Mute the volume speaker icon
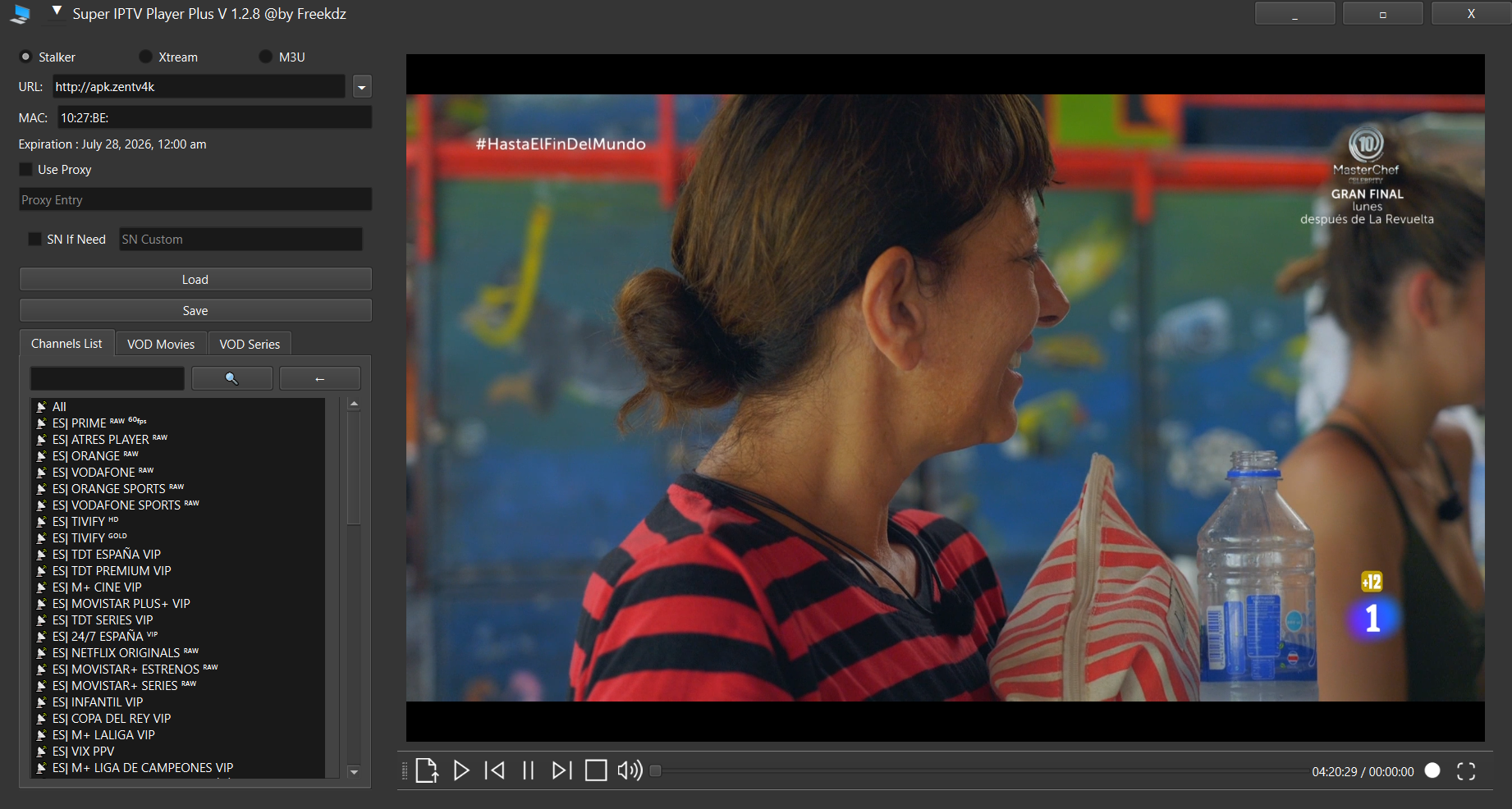 click(x=630, y=770)
